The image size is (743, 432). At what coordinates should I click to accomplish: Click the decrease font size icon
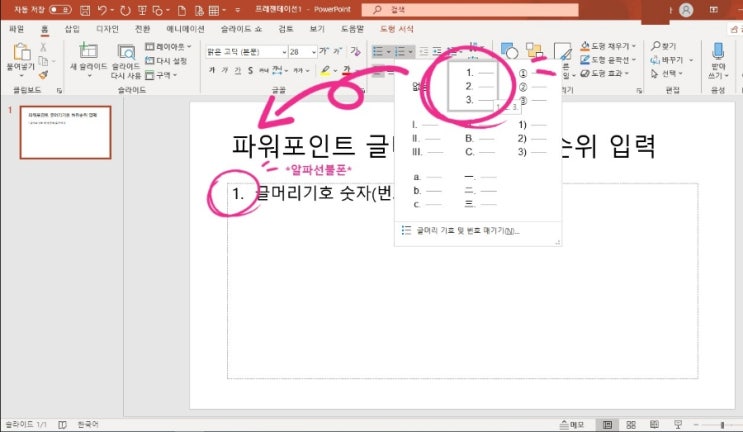click(x=337, y=51)
